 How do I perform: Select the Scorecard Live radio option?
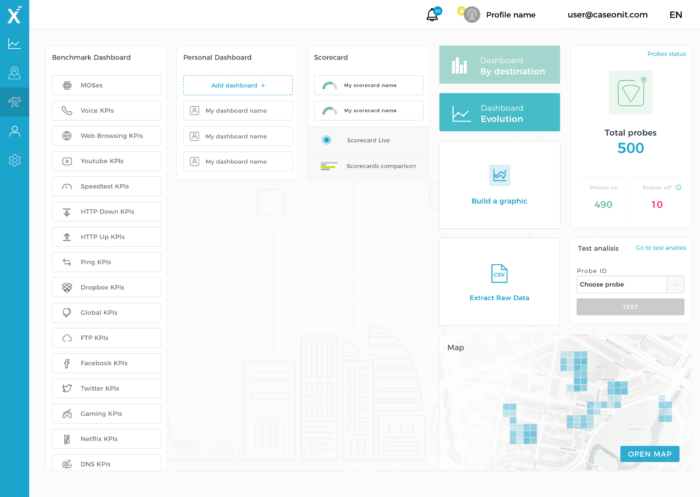(x=326, y=140)
